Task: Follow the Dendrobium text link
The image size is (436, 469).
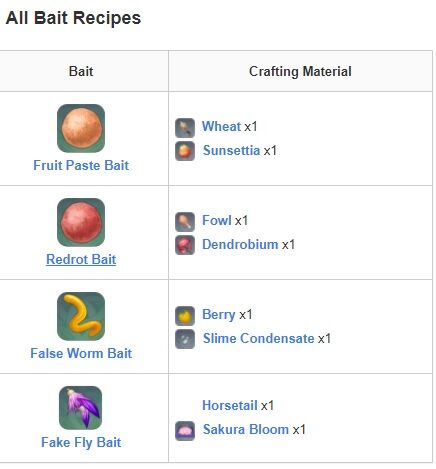Action: click(240, 244)
